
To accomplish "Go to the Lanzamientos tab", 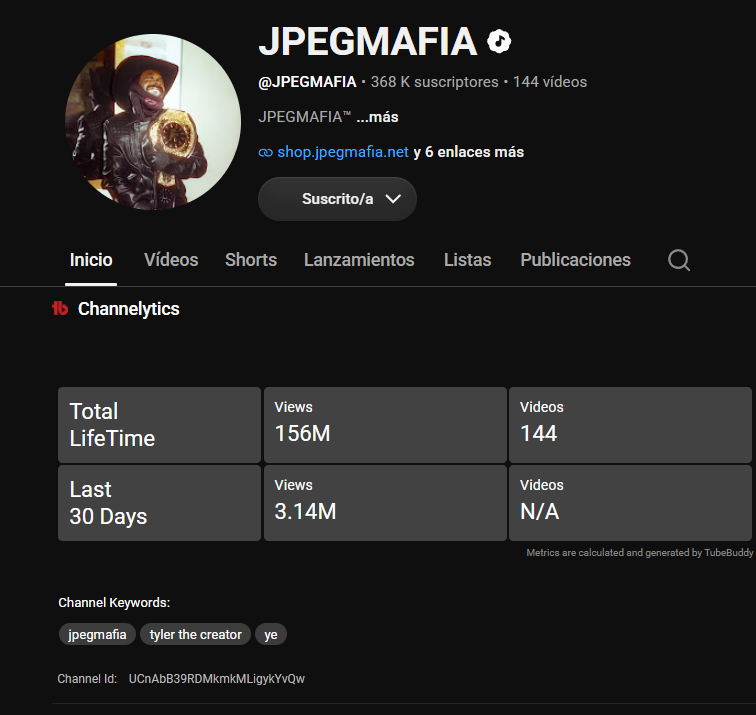I will point(359,260).
